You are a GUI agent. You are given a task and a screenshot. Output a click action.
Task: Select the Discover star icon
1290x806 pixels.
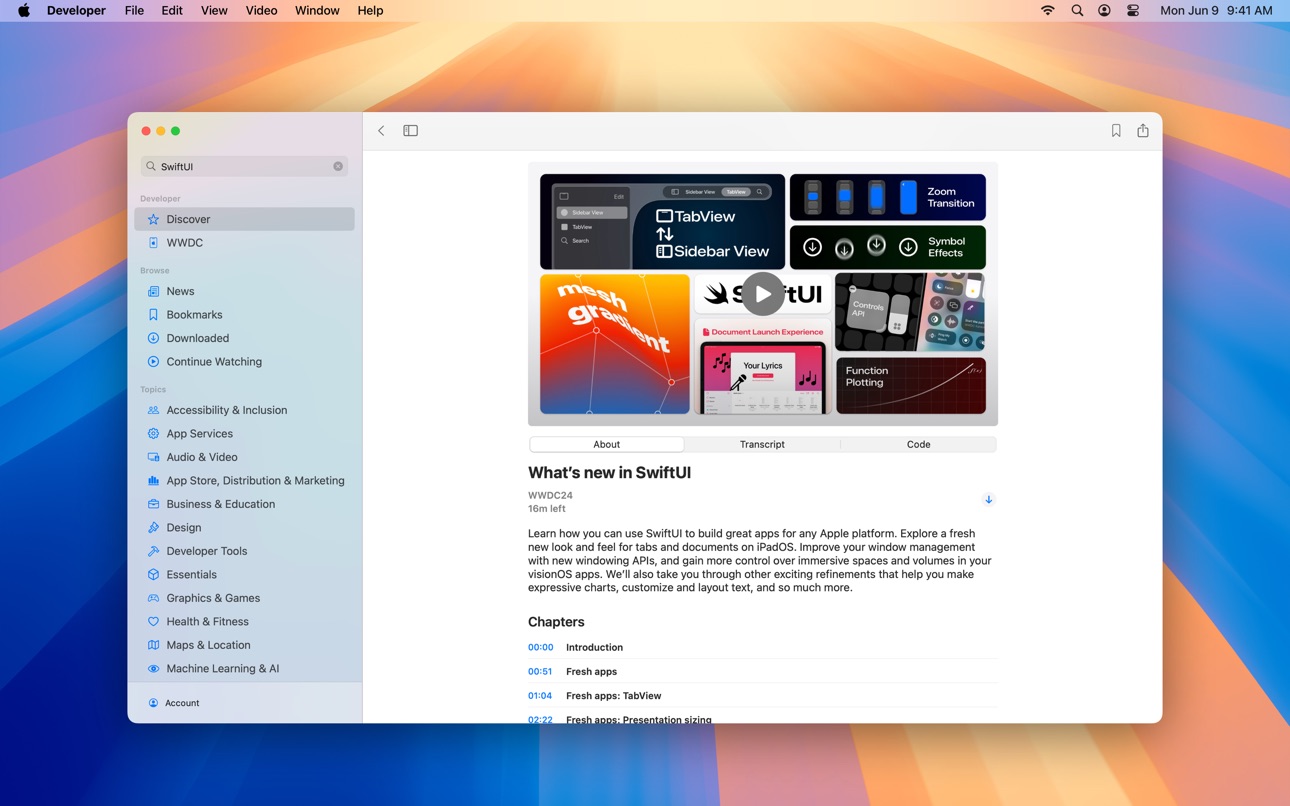153,219
